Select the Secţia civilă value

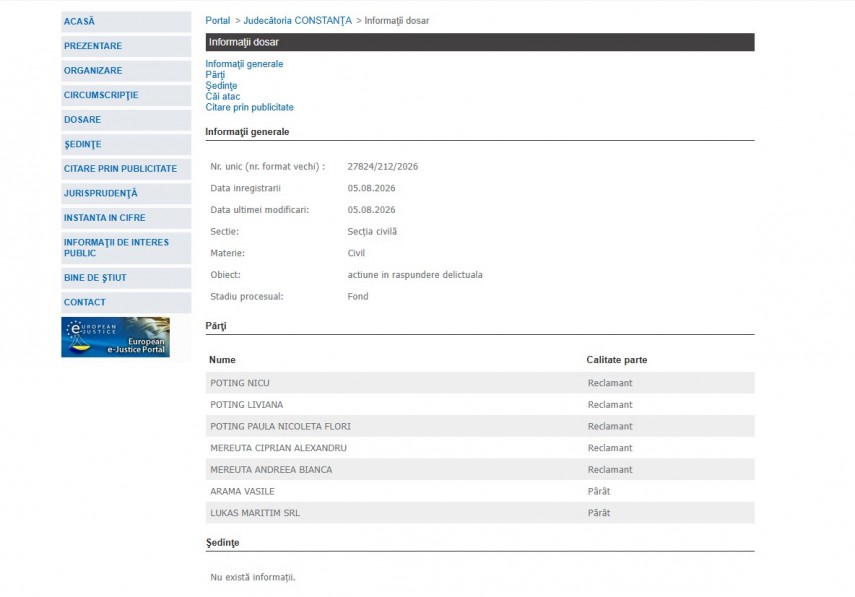coord(372,232)
